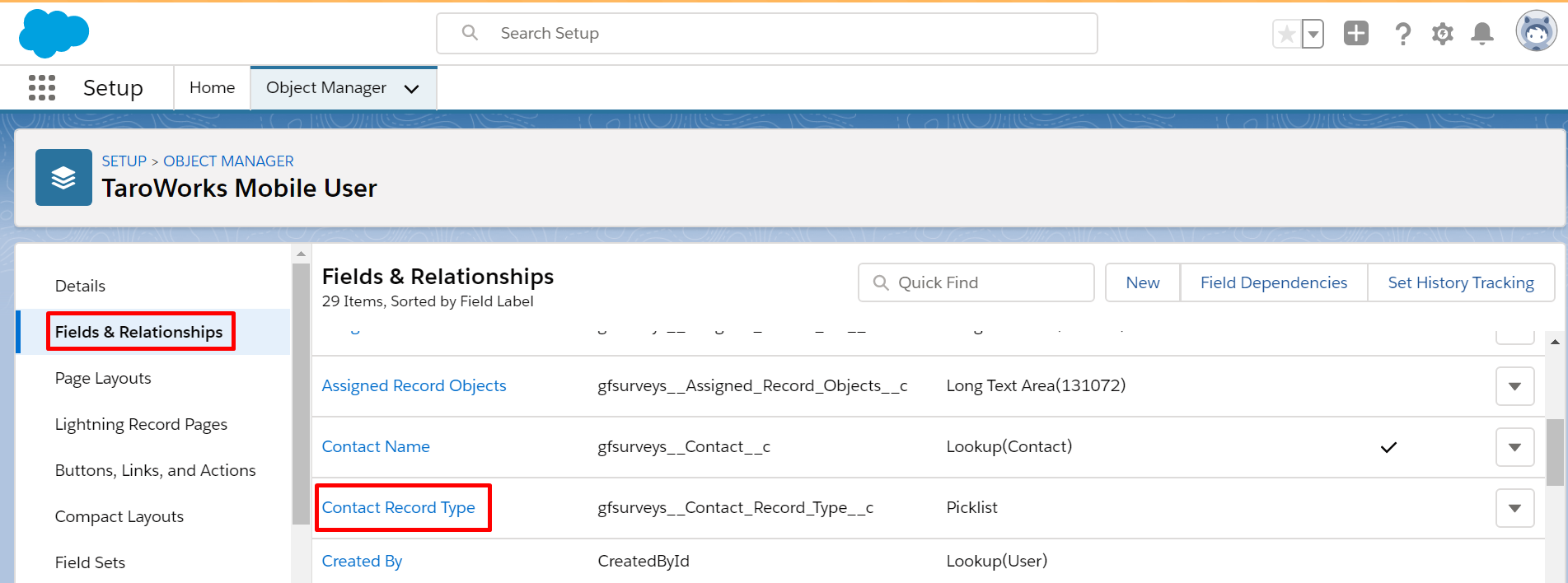Click the fields list vertical scrollbar thumb
This screenshot has height=583, width=1568.
pyautogui.click(x=1554, y=453)
